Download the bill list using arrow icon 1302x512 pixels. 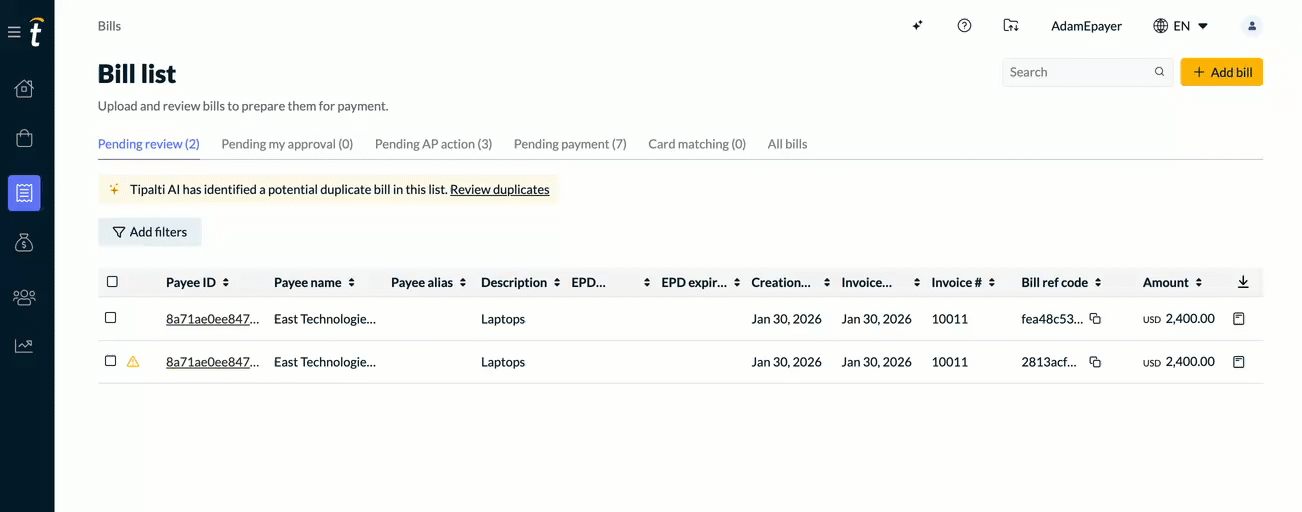point(1243,282)
